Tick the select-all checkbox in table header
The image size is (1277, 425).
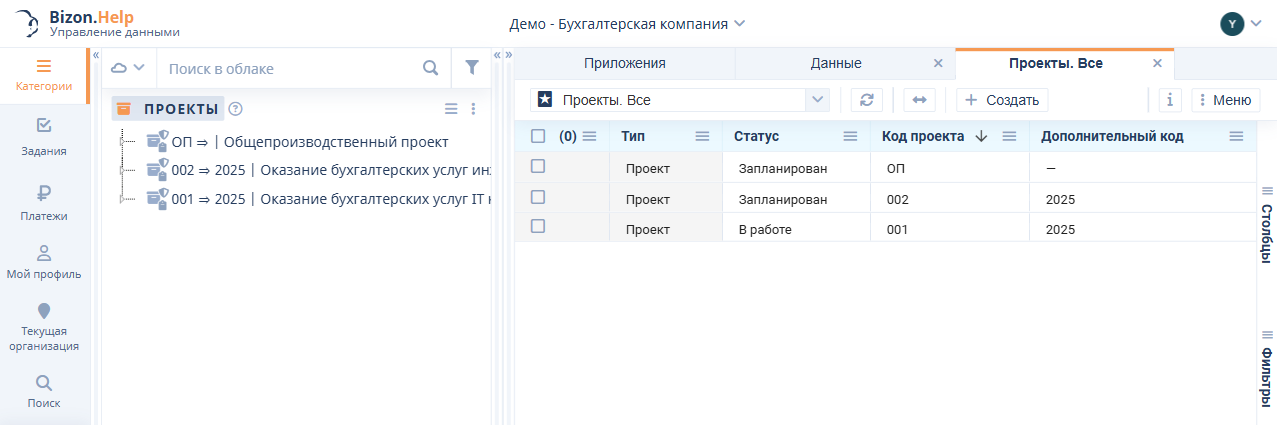[538, 136]
